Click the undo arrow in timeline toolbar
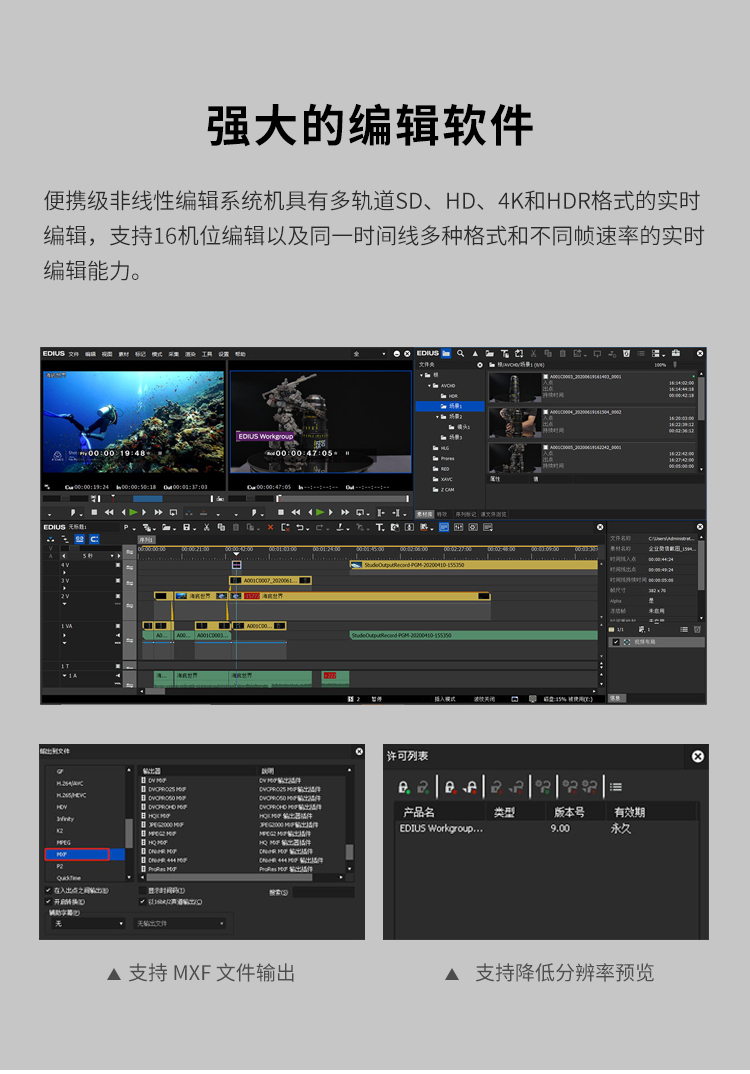 pos(302,527)
